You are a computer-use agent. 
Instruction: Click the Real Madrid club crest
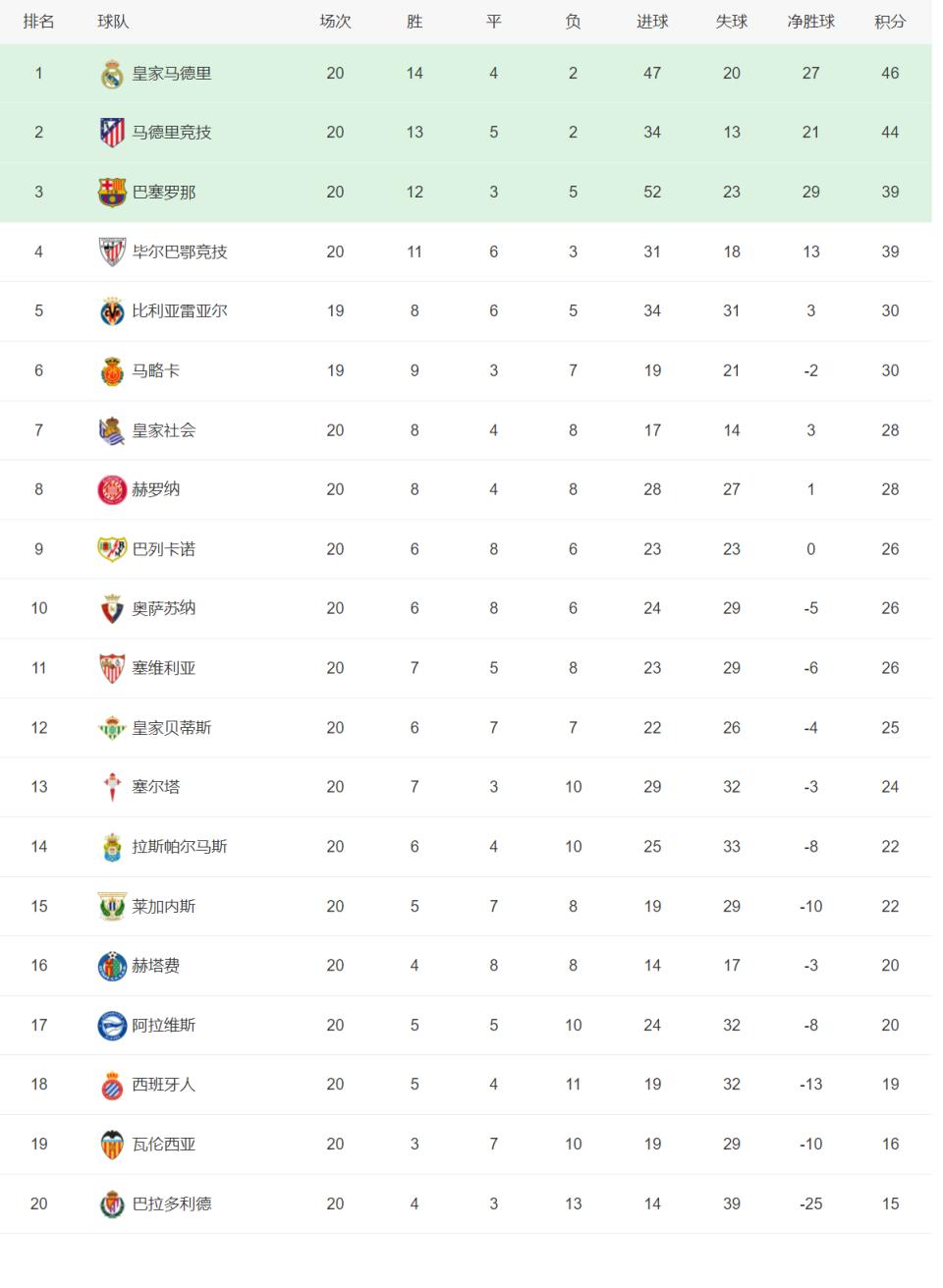coord(112,74)
